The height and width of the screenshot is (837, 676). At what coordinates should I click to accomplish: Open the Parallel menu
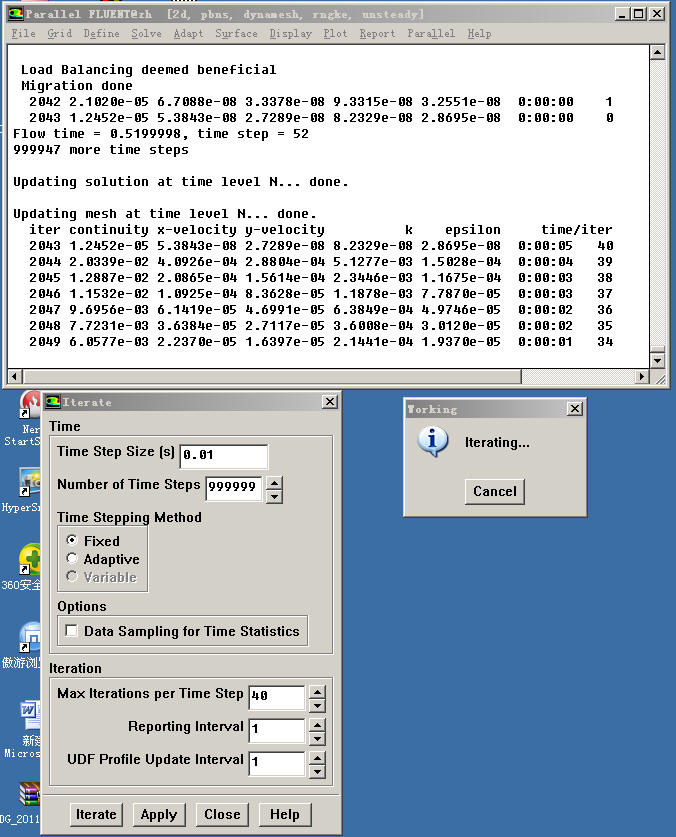[x=431, y=33]
